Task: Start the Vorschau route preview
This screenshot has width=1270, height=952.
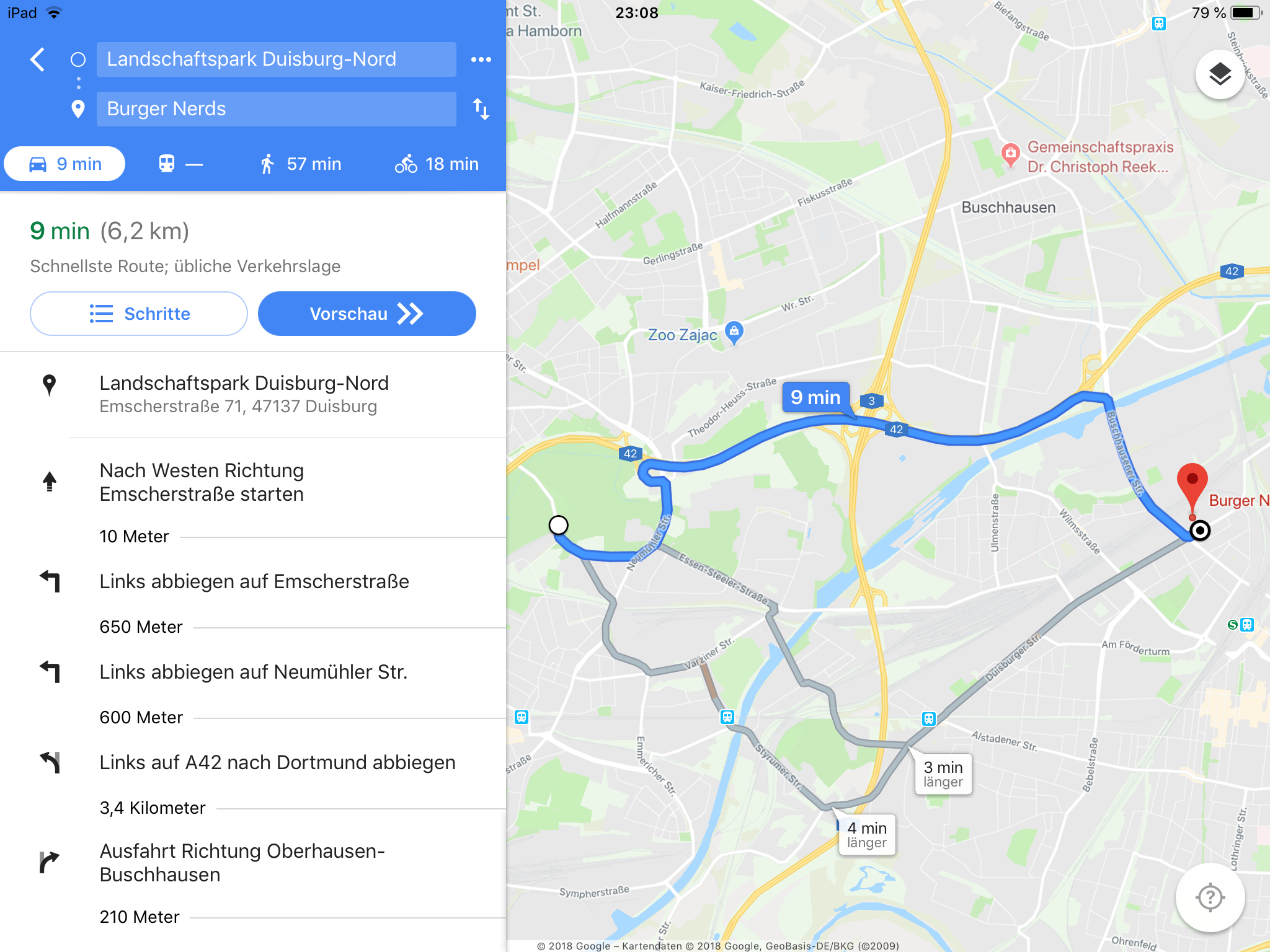Action: click(x=367, y=314)
